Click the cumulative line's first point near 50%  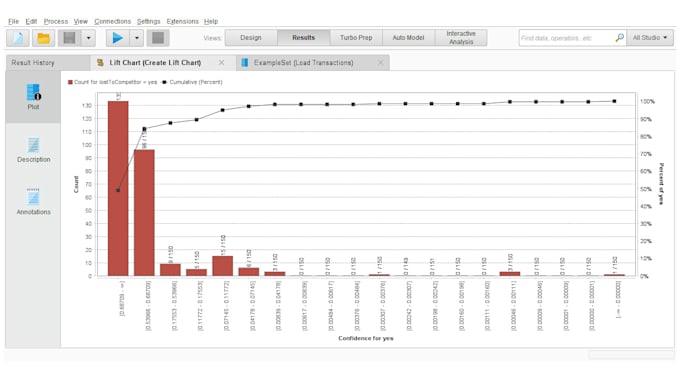pos(118,190)
